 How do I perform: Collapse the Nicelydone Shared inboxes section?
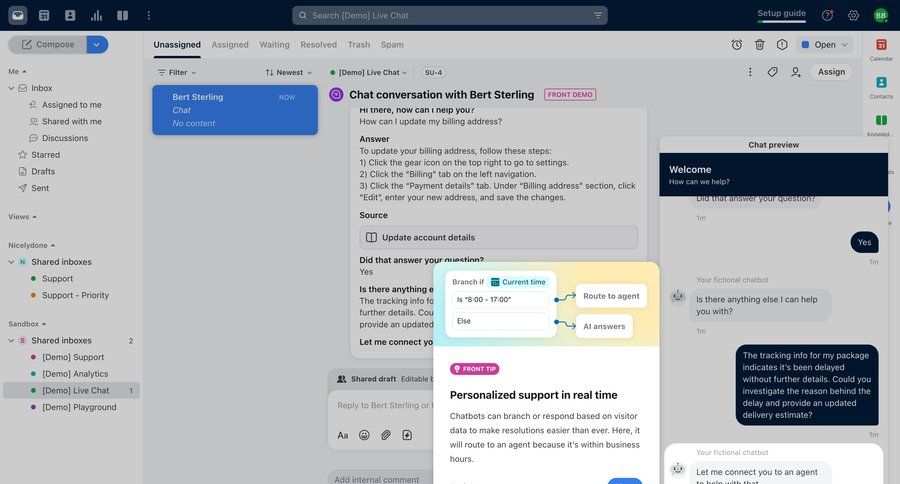(11, 262)
